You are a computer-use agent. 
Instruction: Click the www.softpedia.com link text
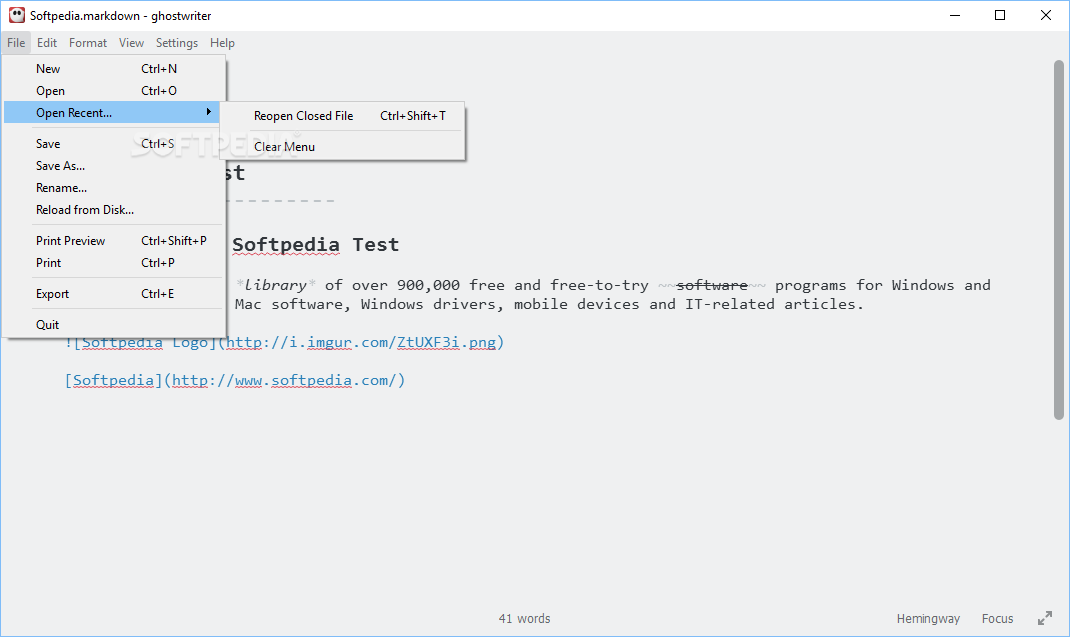point(284,380)
